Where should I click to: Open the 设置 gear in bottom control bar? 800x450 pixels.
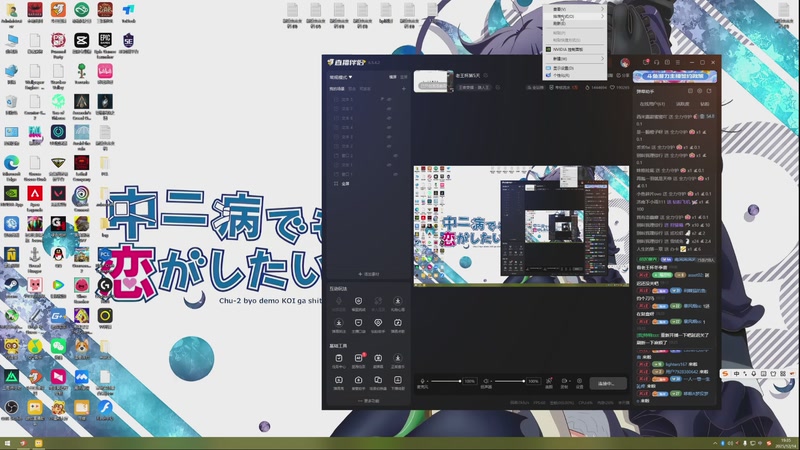(579, 381)
